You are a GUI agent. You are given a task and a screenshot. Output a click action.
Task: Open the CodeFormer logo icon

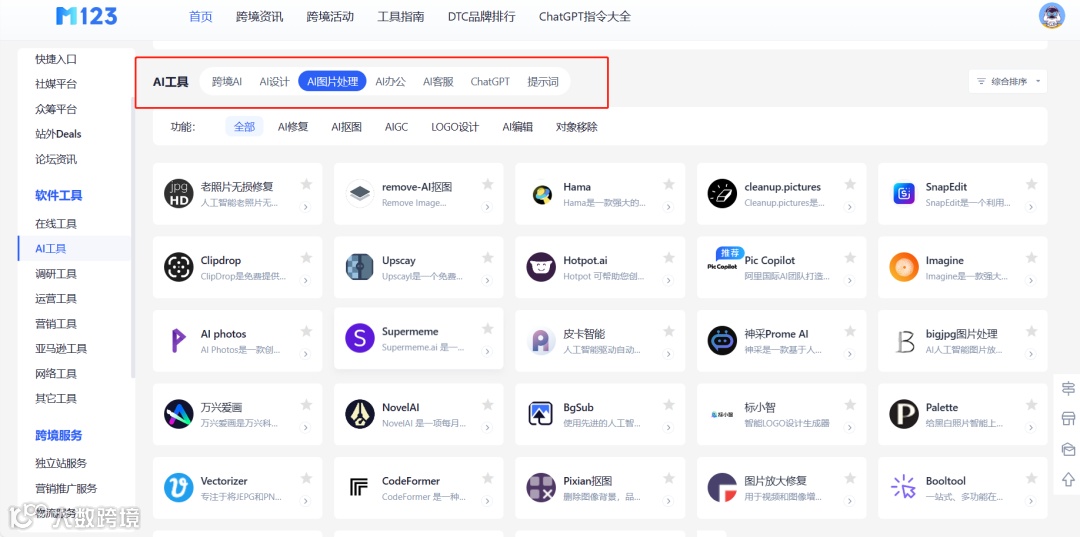(360, 487)
